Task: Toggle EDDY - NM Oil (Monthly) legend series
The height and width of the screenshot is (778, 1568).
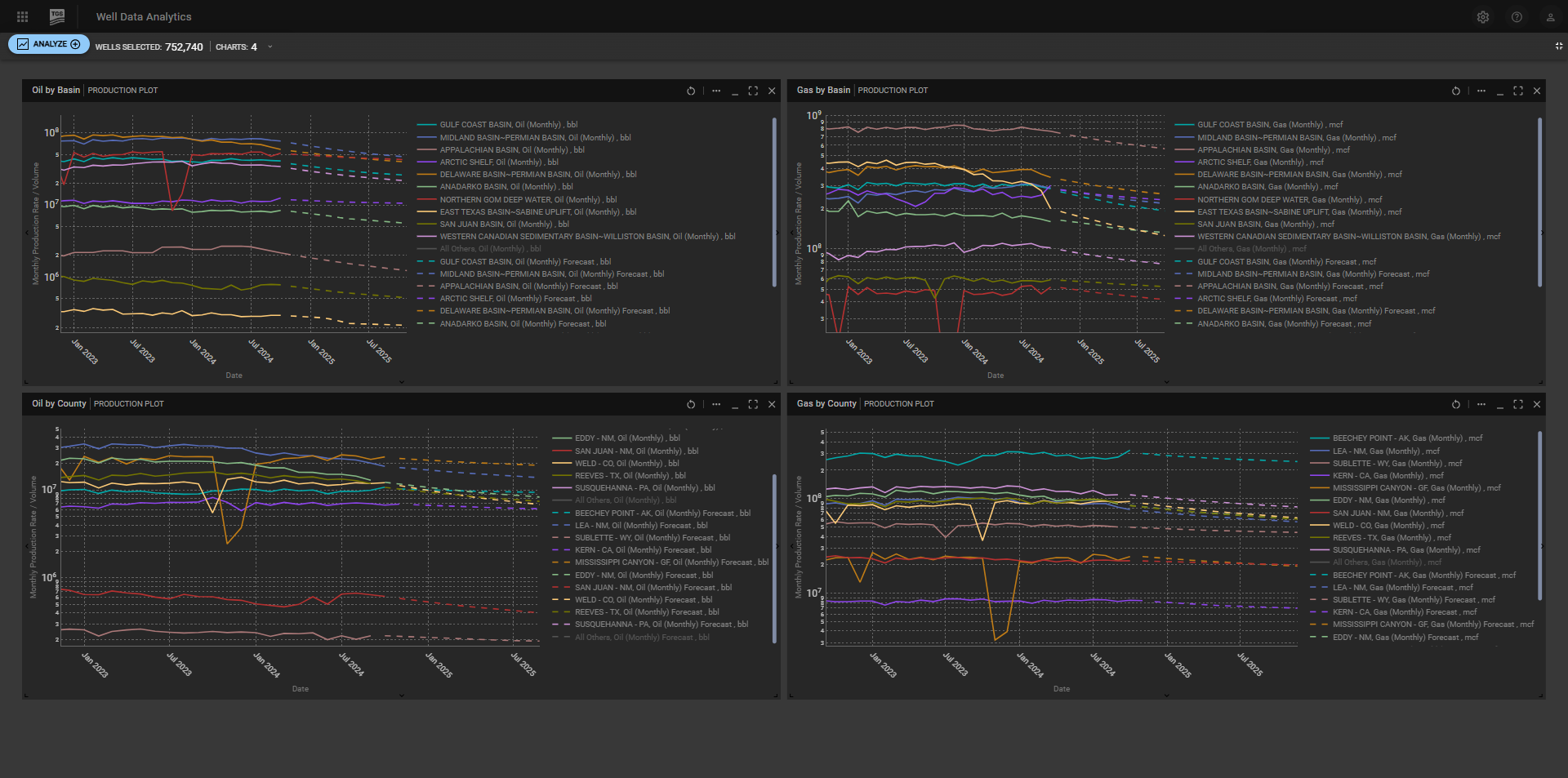Action: 616,438
